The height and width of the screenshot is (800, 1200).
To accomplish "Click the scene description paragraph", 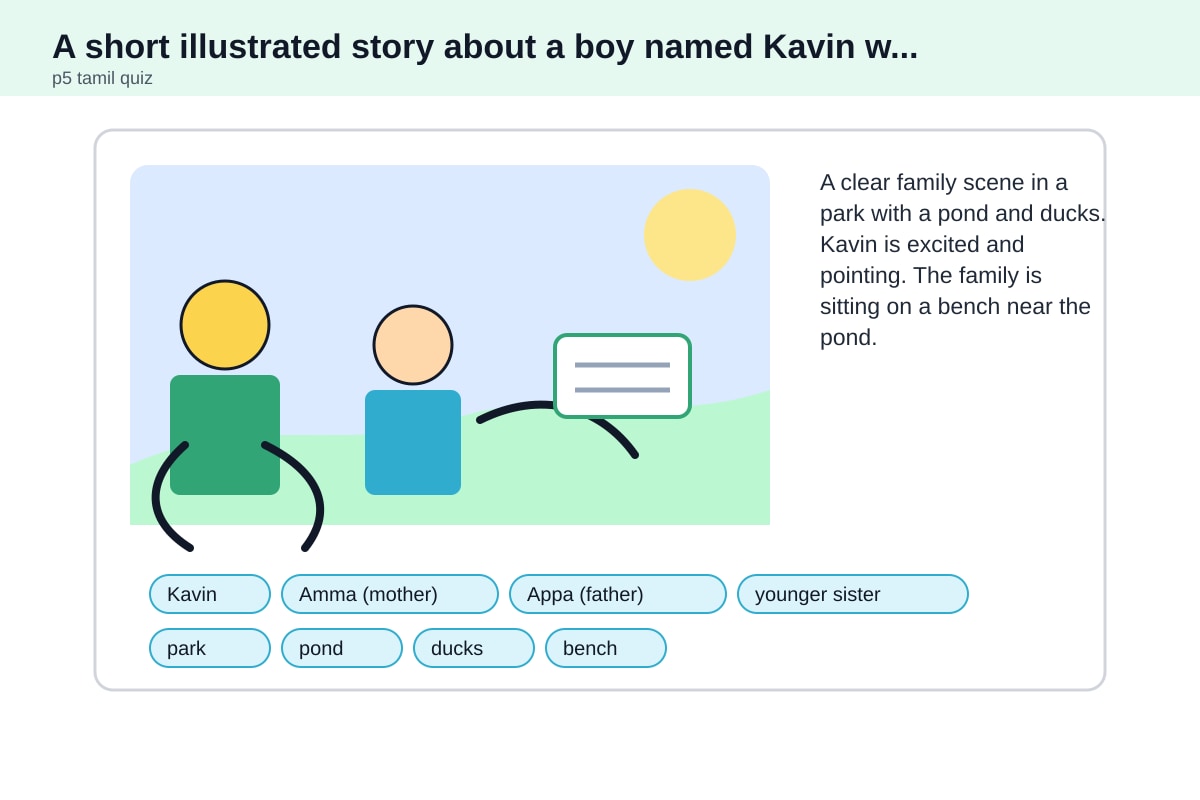I will pyautogui.click(x=963, y=260).
